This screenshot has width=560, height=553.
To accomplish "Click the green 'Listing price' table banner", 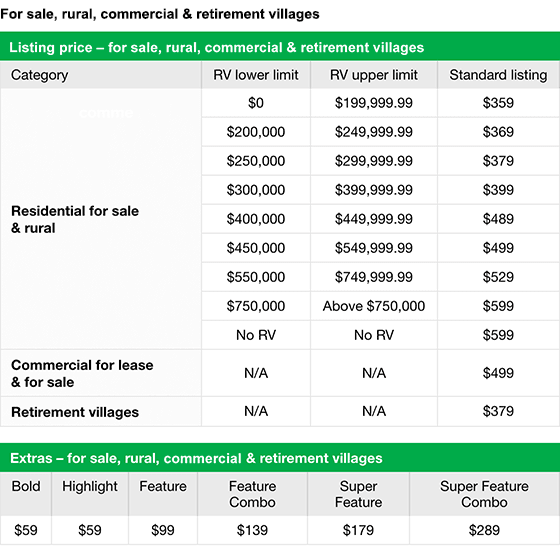I will [280, 47].
